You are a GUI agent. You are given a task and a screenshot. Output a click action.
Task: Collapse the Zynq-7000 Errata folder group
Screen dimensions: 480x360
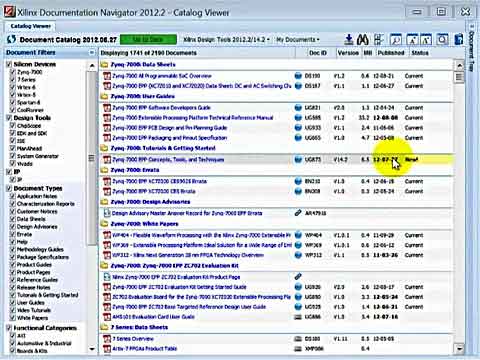(x=104, y=170)
